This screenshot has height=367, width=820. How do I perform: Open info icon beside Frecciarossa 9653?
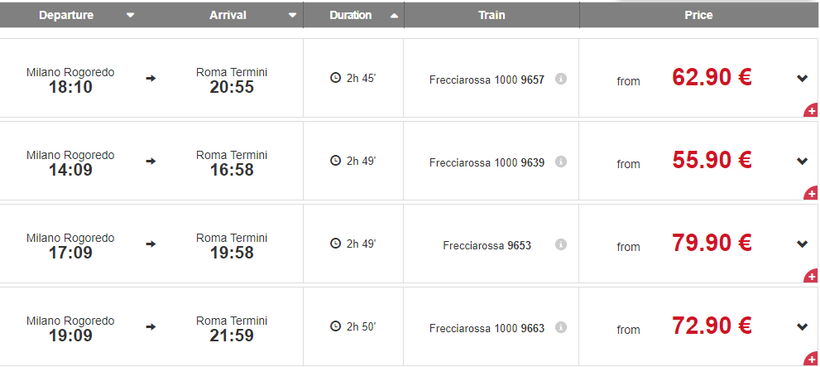point(561,244)
